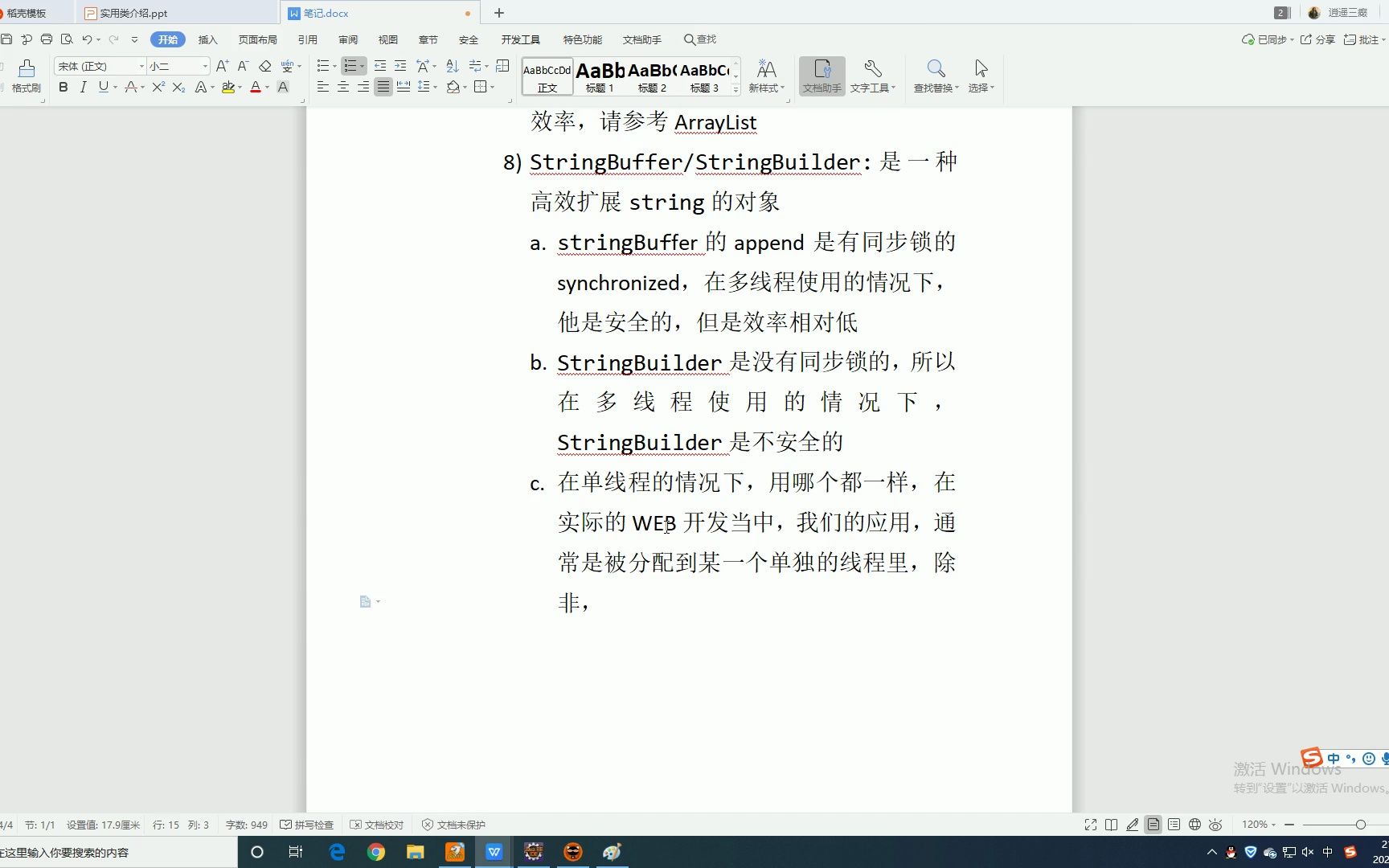Decrease font size with A- icon
This screenshot has height=868, width=1389.
coord(243,66)
